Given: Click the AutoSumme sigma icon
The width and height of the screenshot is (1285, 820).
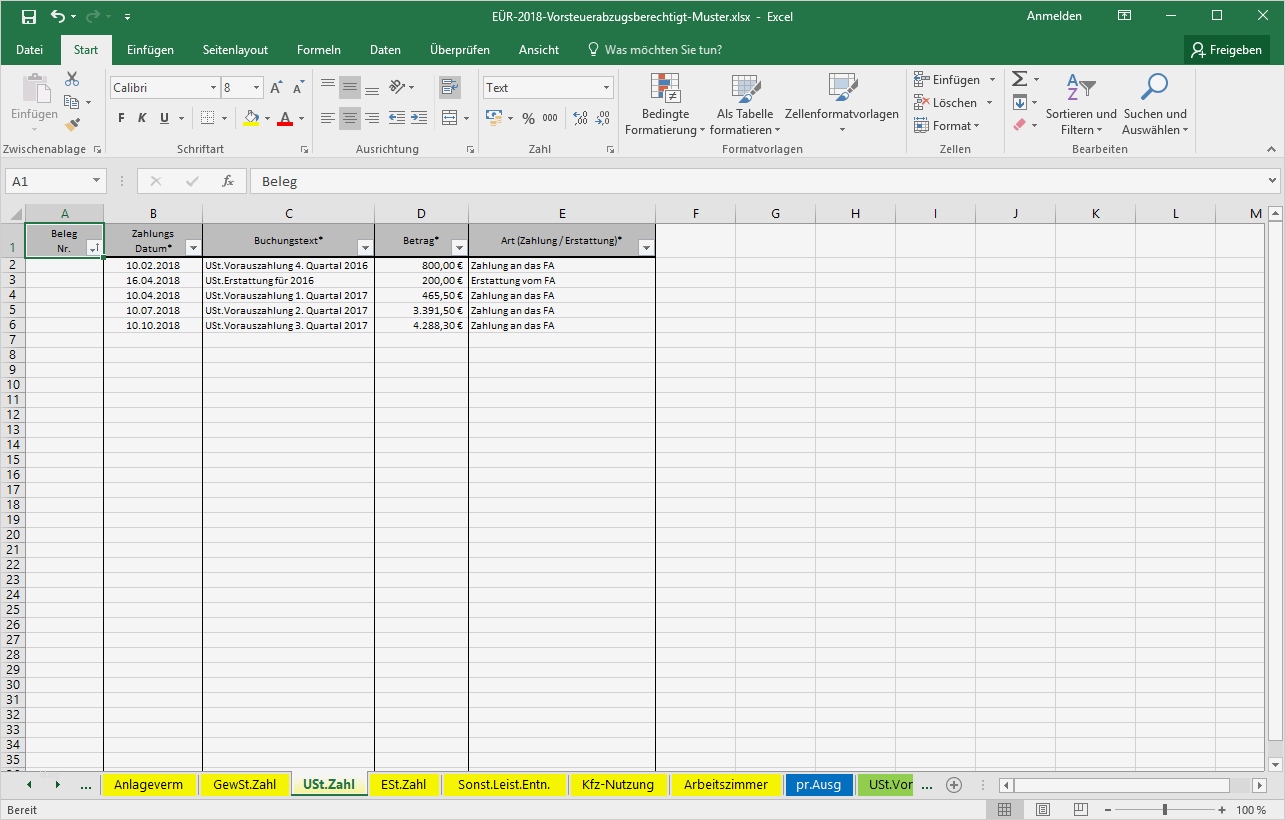Looking at the screenshot, I should [x=1017, y=78].
